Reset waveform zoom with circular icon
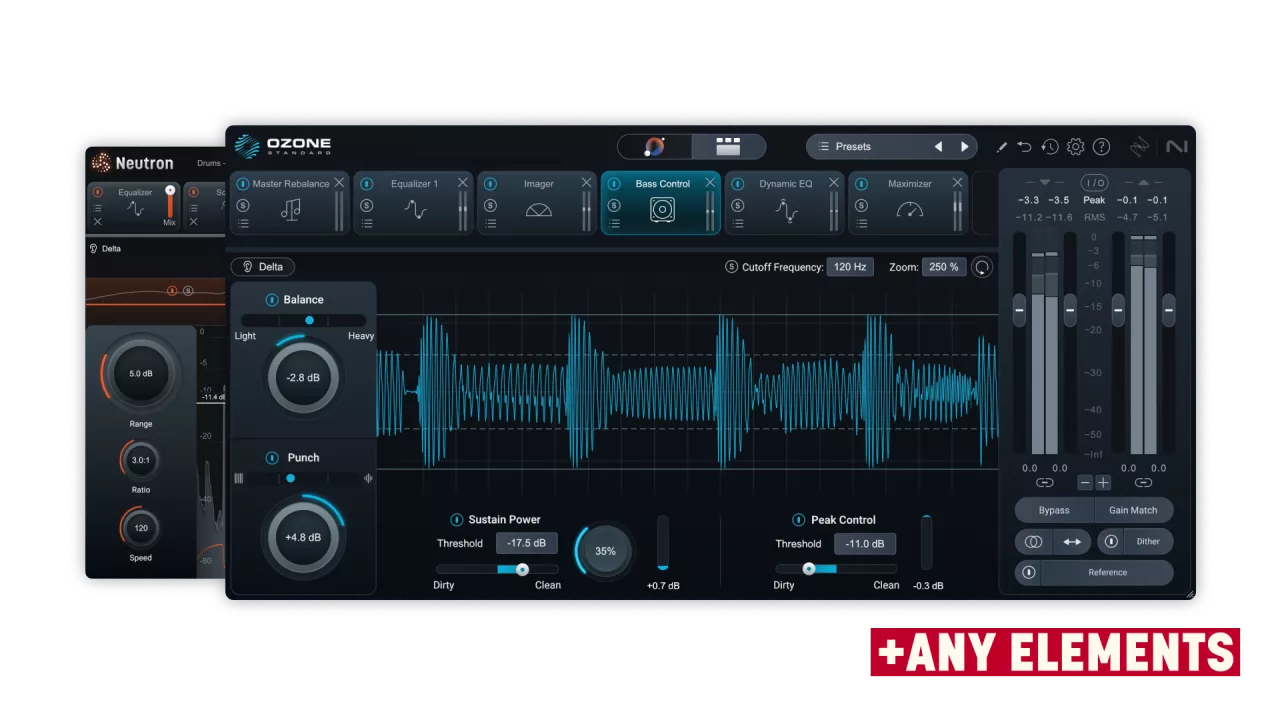This screenshot has height=720, width=1280. (982, 267)
